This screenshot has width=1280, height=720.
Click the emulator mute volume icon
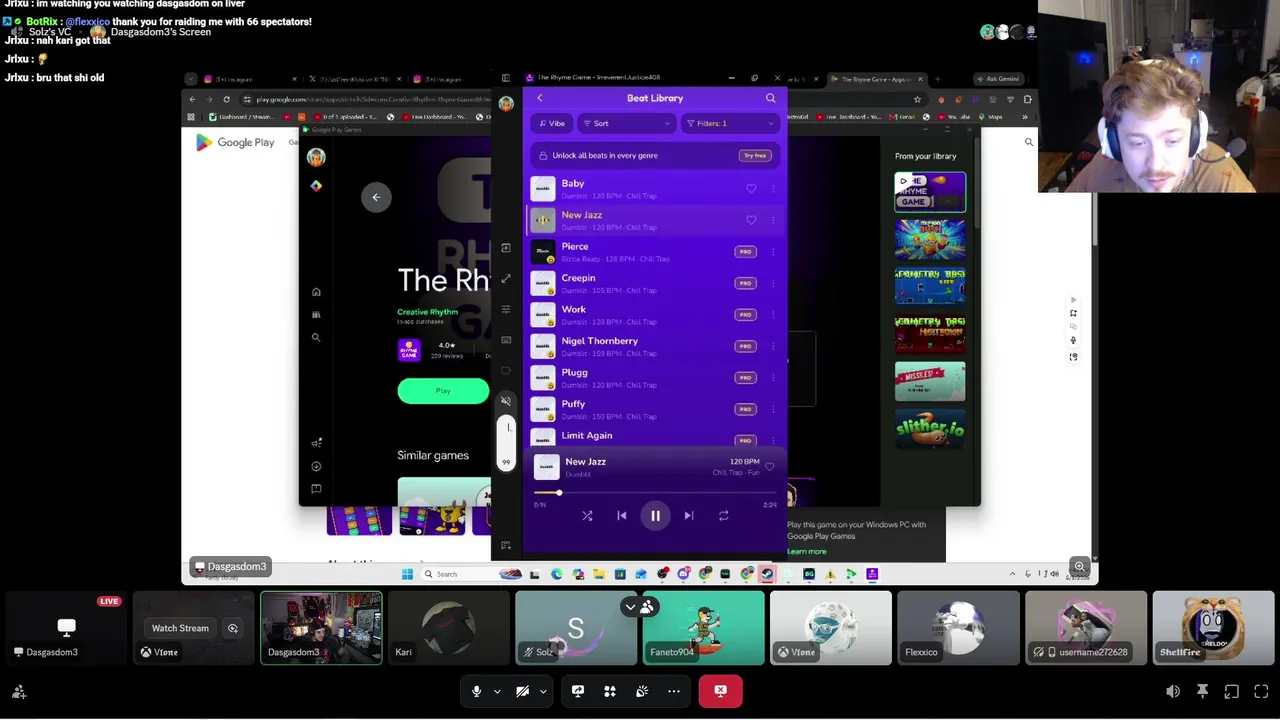(506, 401)
